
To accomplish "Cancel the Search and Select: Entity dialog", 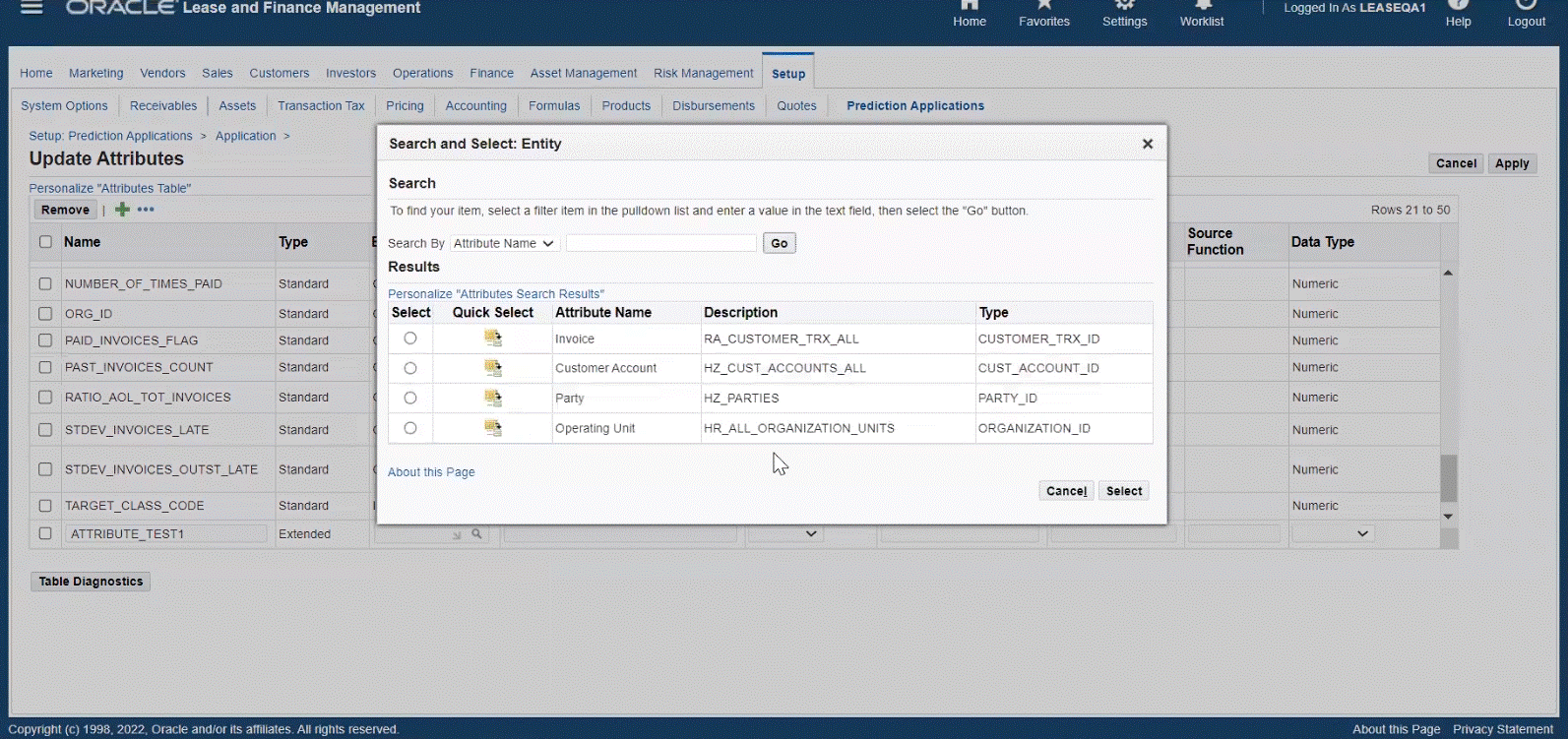I will click(1066, 491).
